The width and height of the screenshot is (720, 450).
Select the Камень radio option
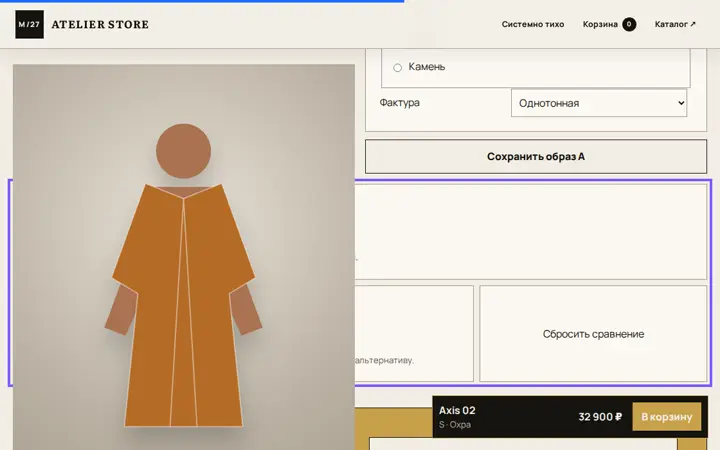tap(398, 68)
